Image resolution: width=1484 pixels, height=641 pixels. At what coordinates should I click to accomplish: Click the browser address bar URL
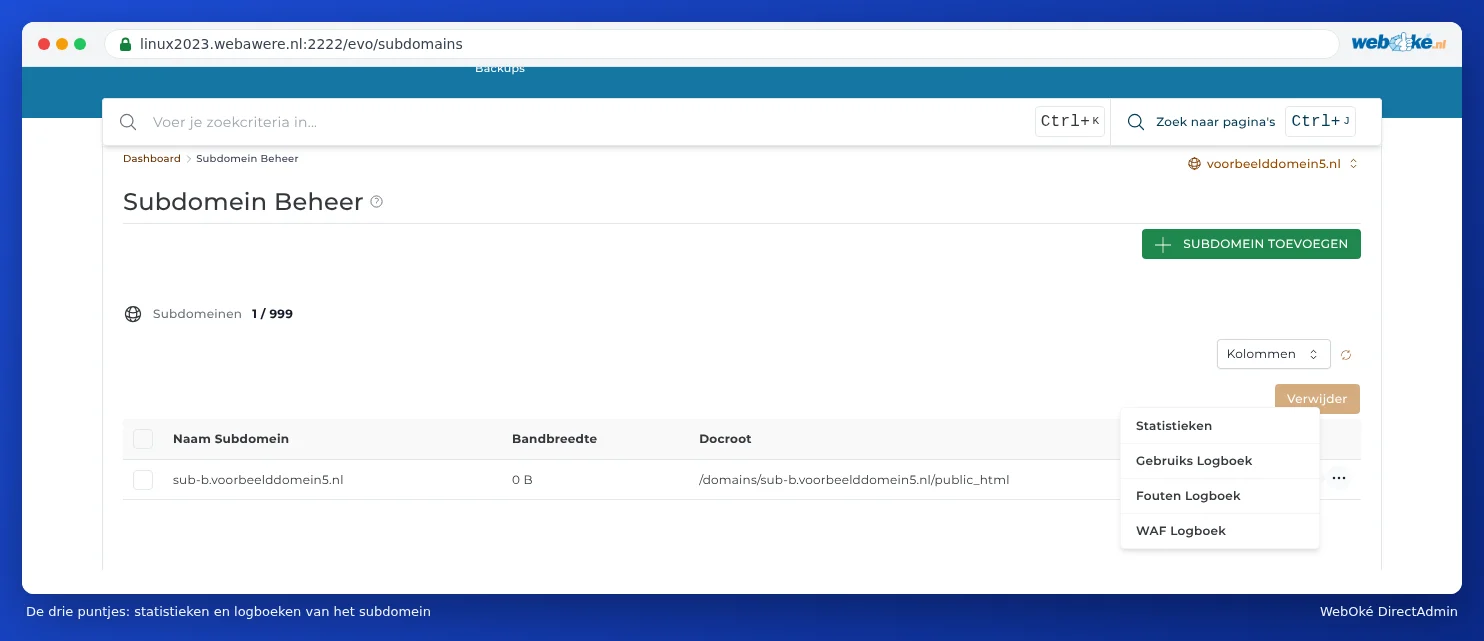[301, 44]
